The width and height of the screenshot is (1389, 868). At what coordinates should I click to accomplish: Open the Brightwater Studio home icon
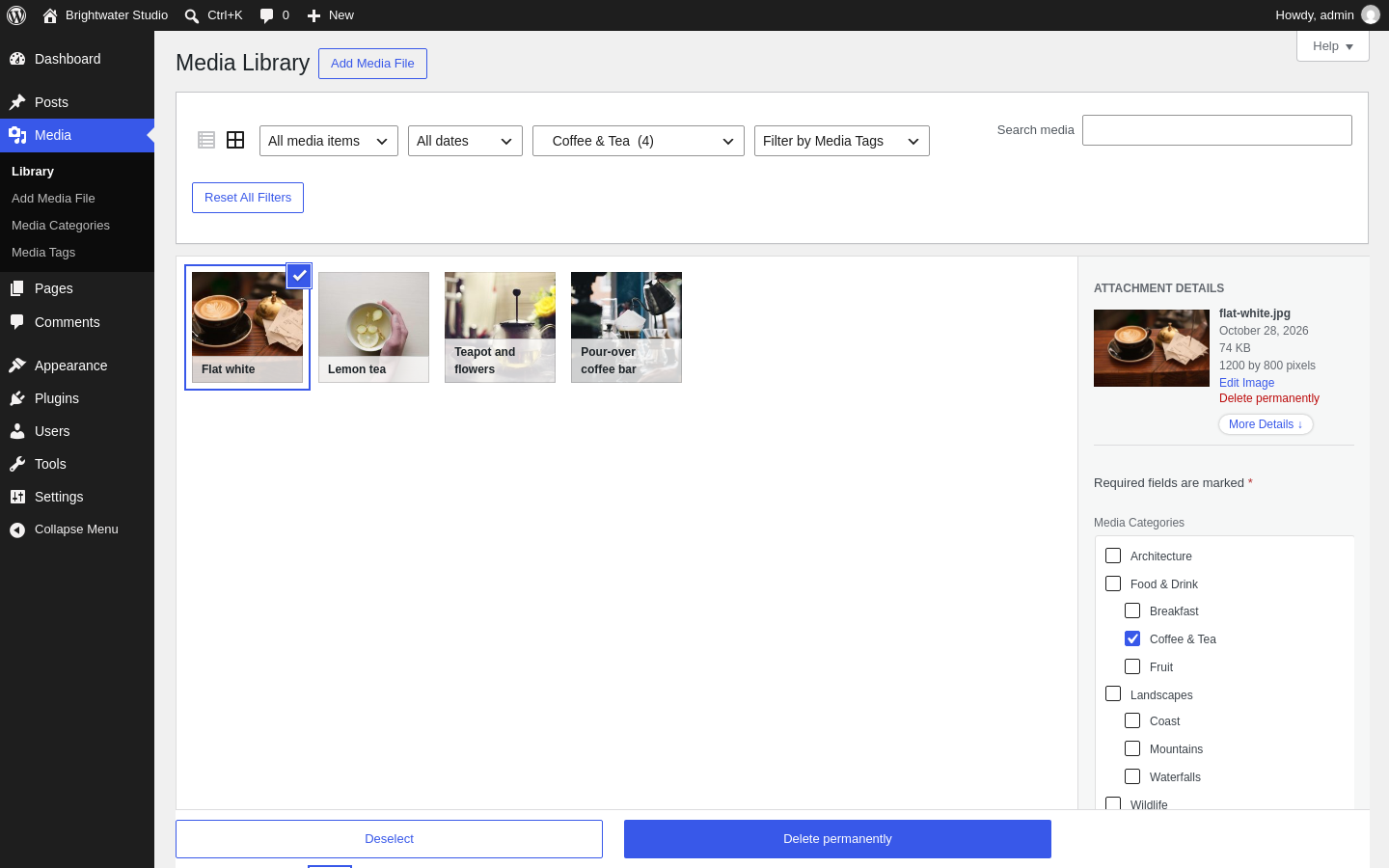click(50, 15)
